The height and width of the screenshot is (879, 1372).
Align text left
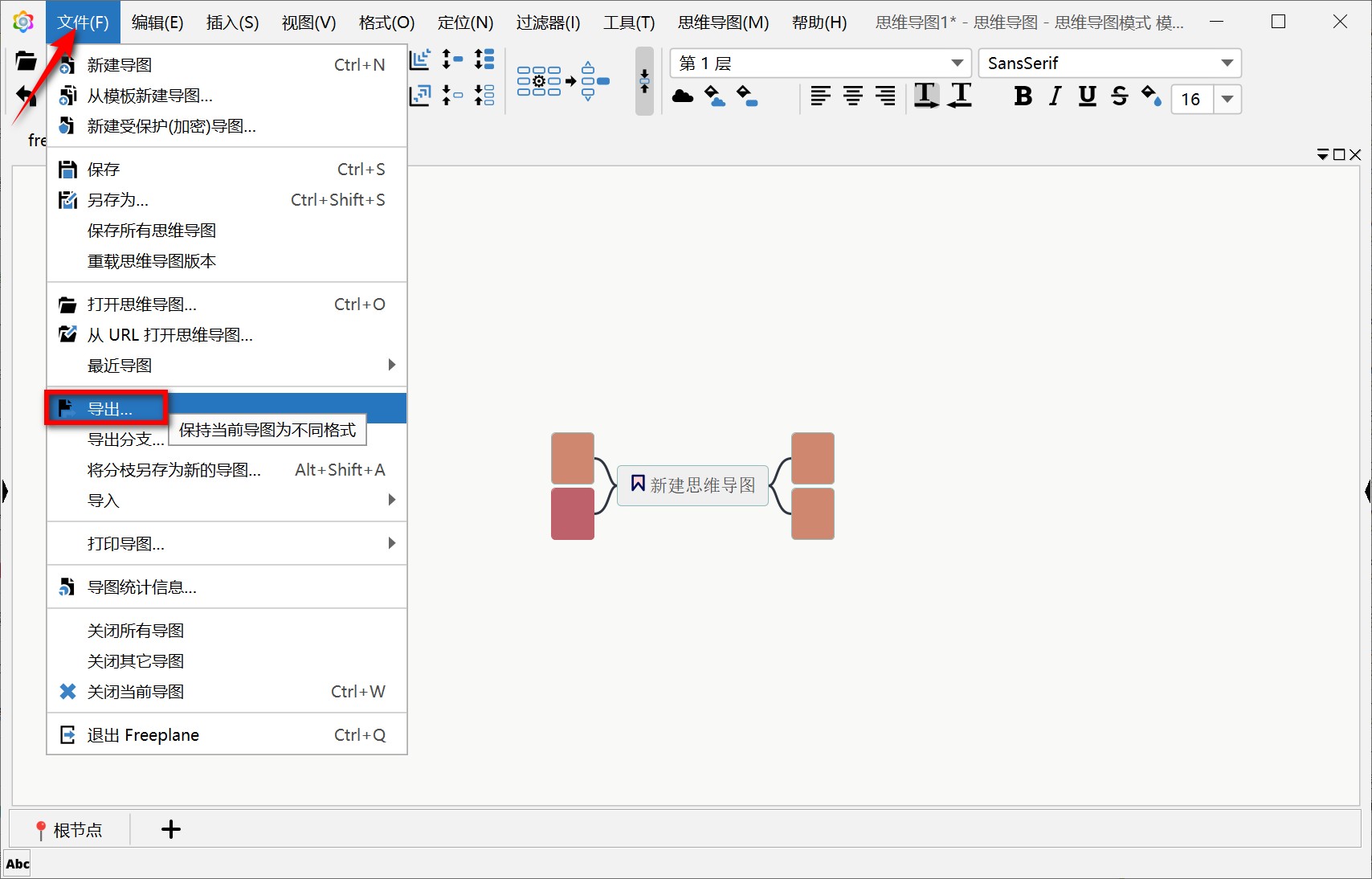pos(820,96)
